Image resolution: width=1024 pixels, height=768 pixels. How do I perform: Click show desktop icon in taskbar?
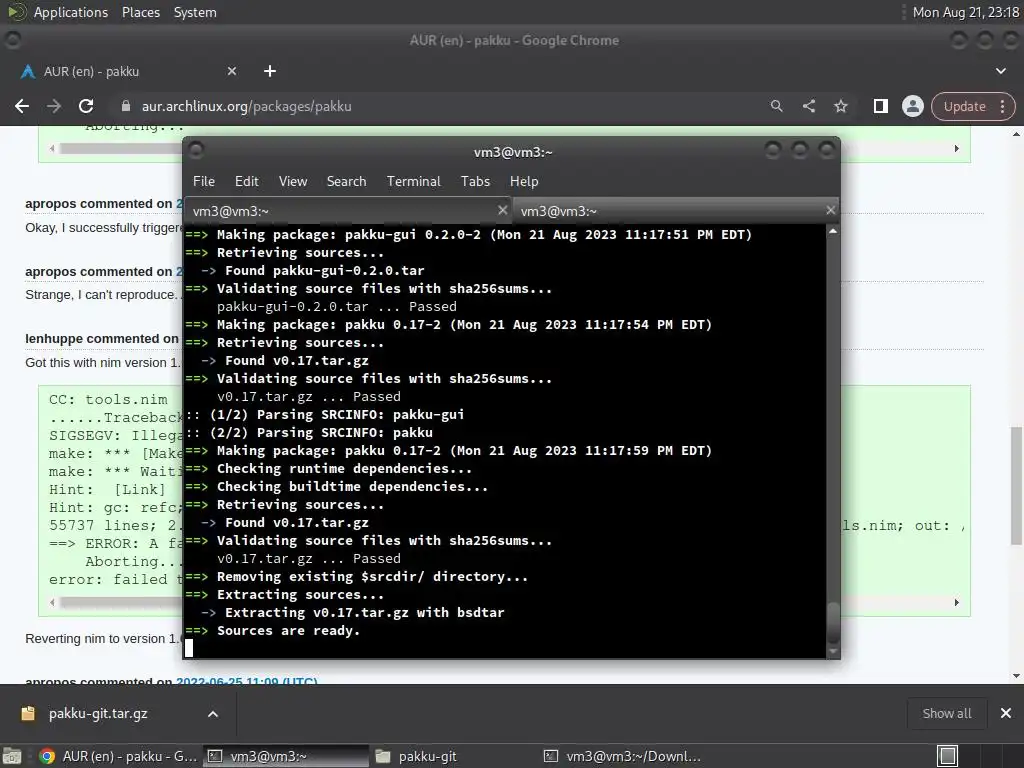pyautogui.click(x=12, y=756)
